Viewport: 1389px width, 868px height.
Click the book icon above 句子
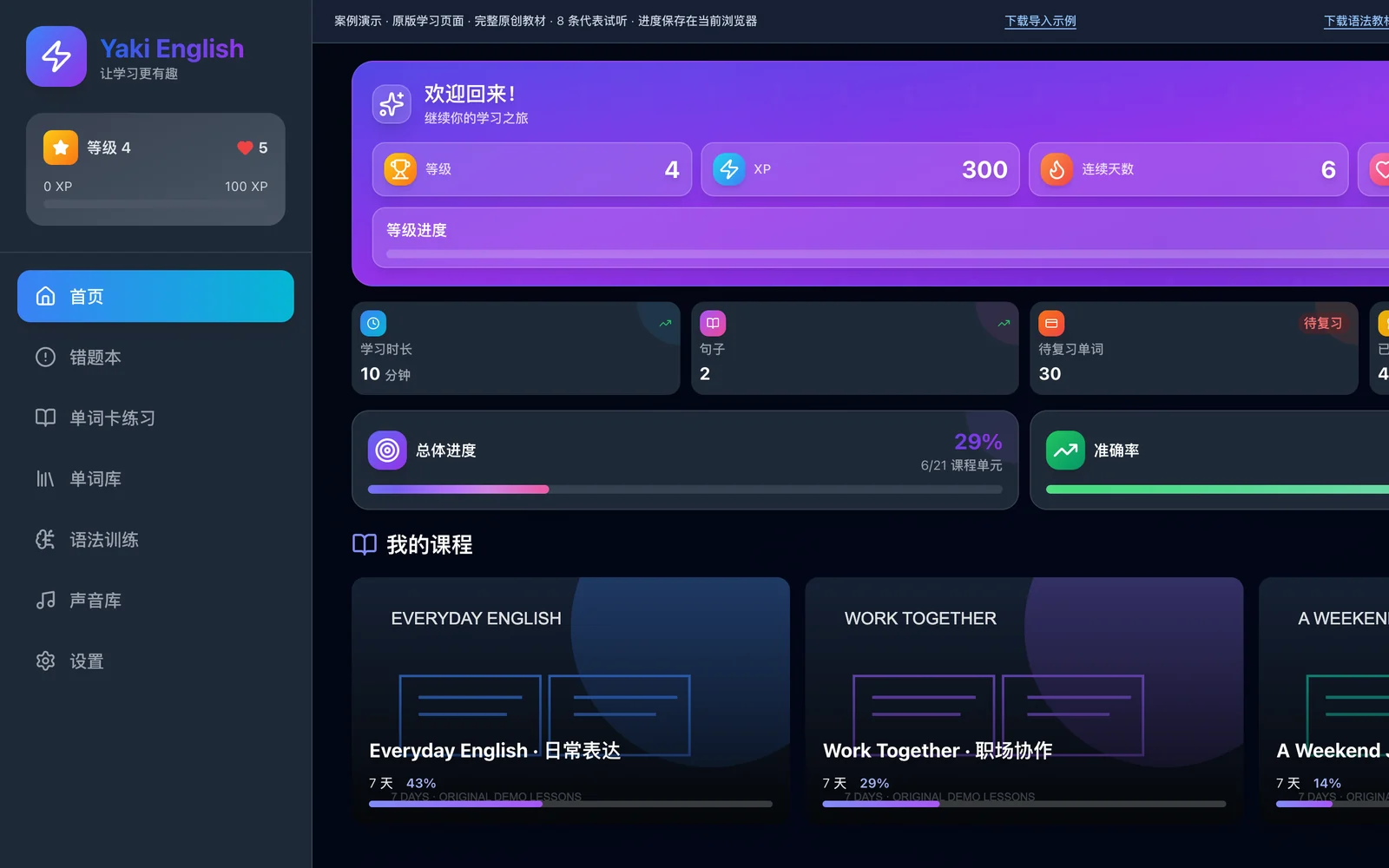click(713, 323)
